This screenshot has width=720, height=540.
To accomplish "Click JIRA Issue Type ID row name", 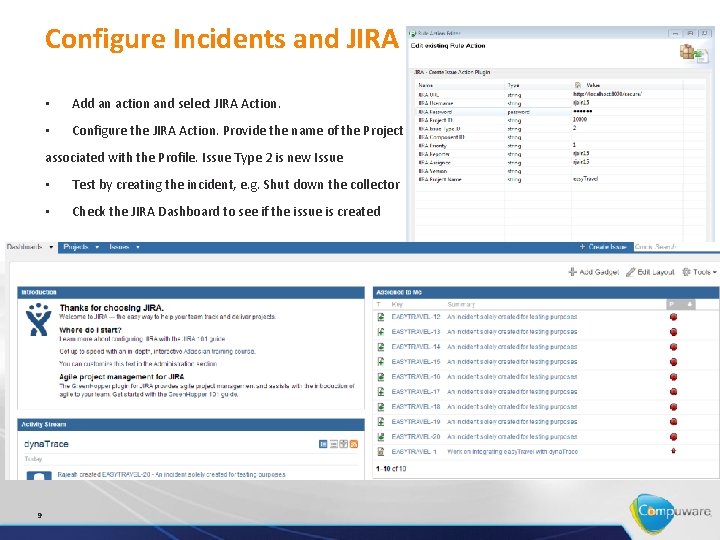I will 439,129.
